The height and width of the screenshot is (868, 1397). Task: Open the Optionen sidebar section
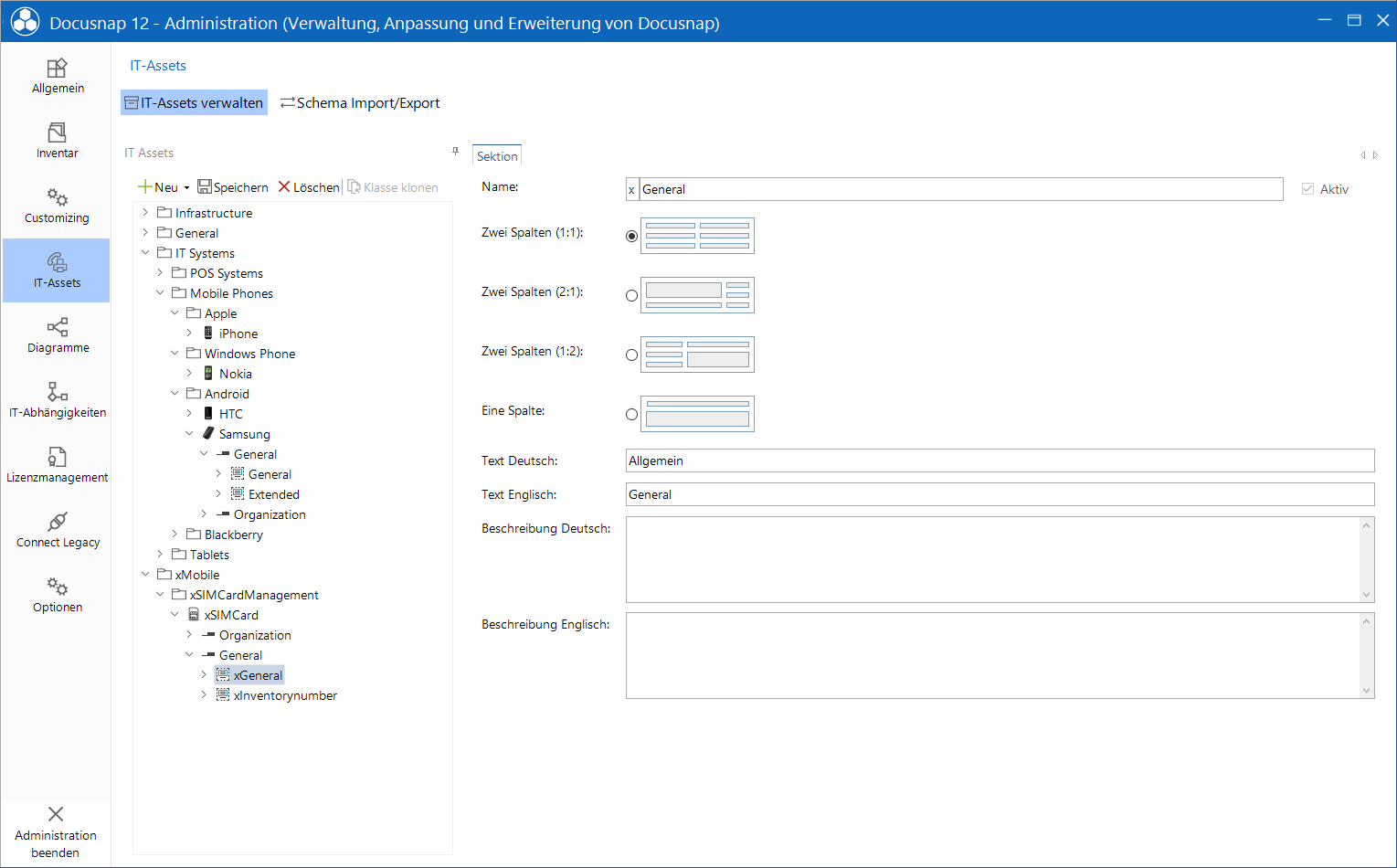tap(58, 595)
